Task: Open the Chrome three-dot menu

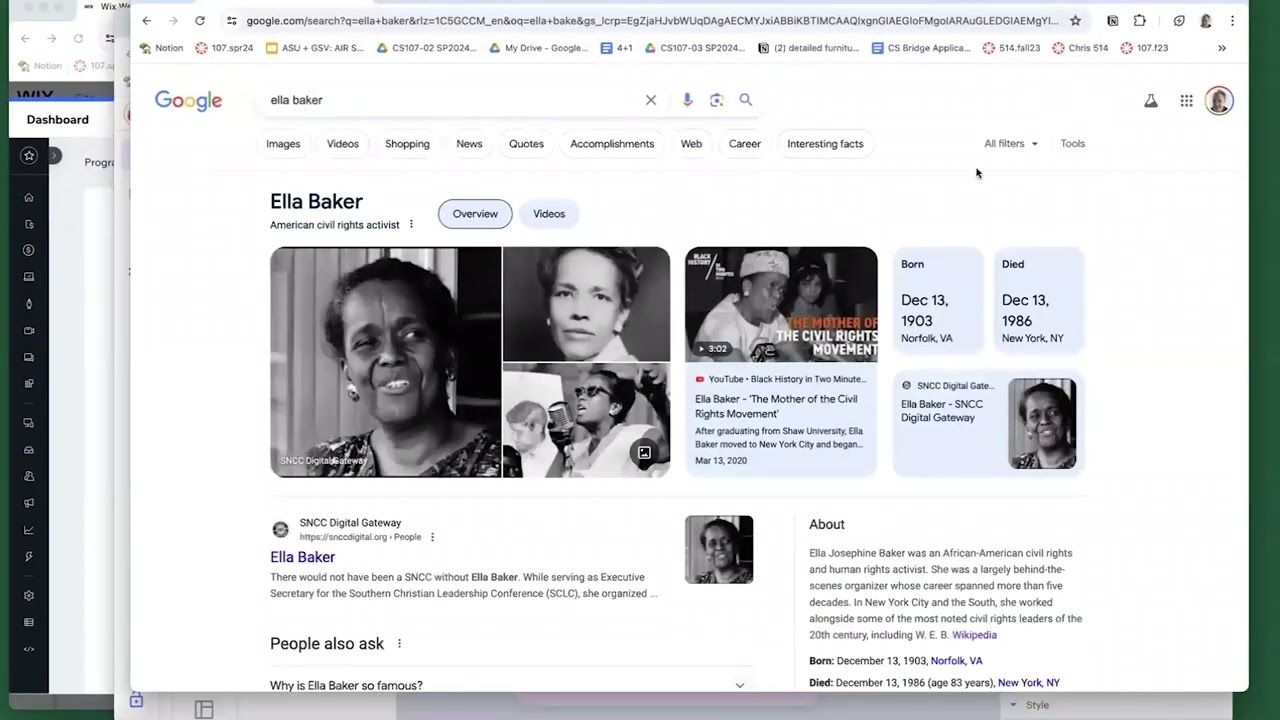Action: point(1232,20)
